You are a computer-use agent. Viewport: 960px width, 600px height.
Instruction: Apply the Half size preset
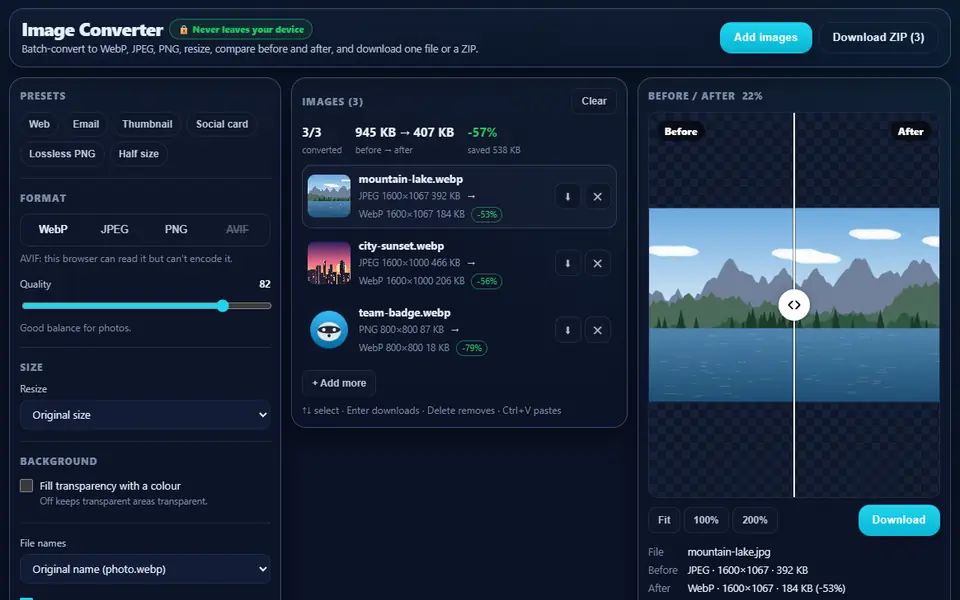(x=138, y=154)
